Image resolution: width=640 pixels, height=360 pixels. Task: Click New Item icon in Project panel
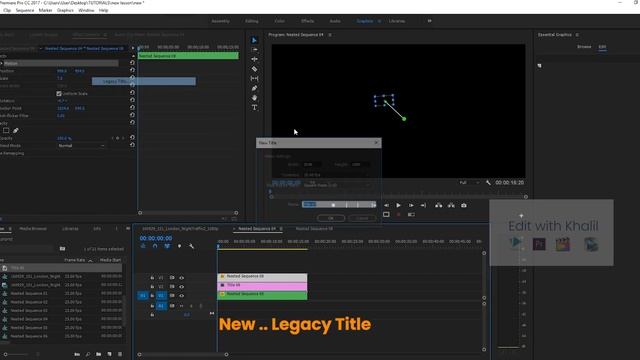pos(109,354)
